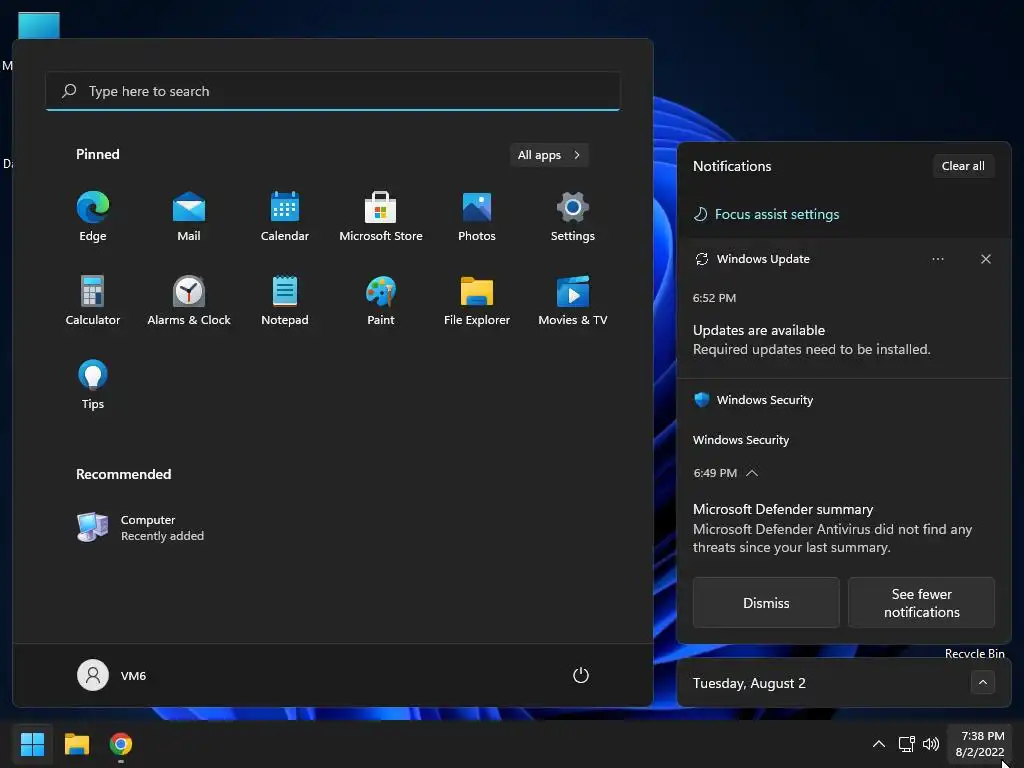Viewport: 1024px width, 768px height.
Task: Open Focus assist settings
Action: 766,214
